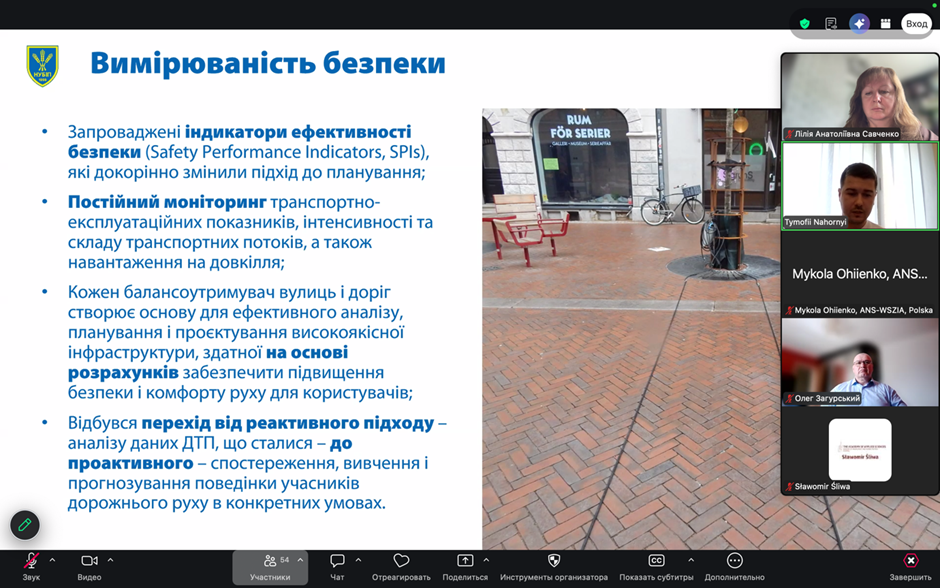Expand audio options arrow next to Звук
The width and height of the screenshot is (940, 588).
click(x=52, y=560)
